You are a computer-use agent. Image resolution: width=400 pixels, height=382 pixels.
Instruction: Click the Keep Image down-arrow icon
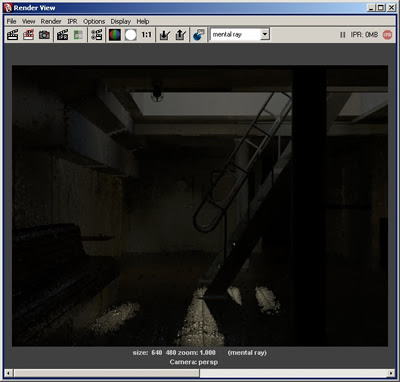(165, 35)
